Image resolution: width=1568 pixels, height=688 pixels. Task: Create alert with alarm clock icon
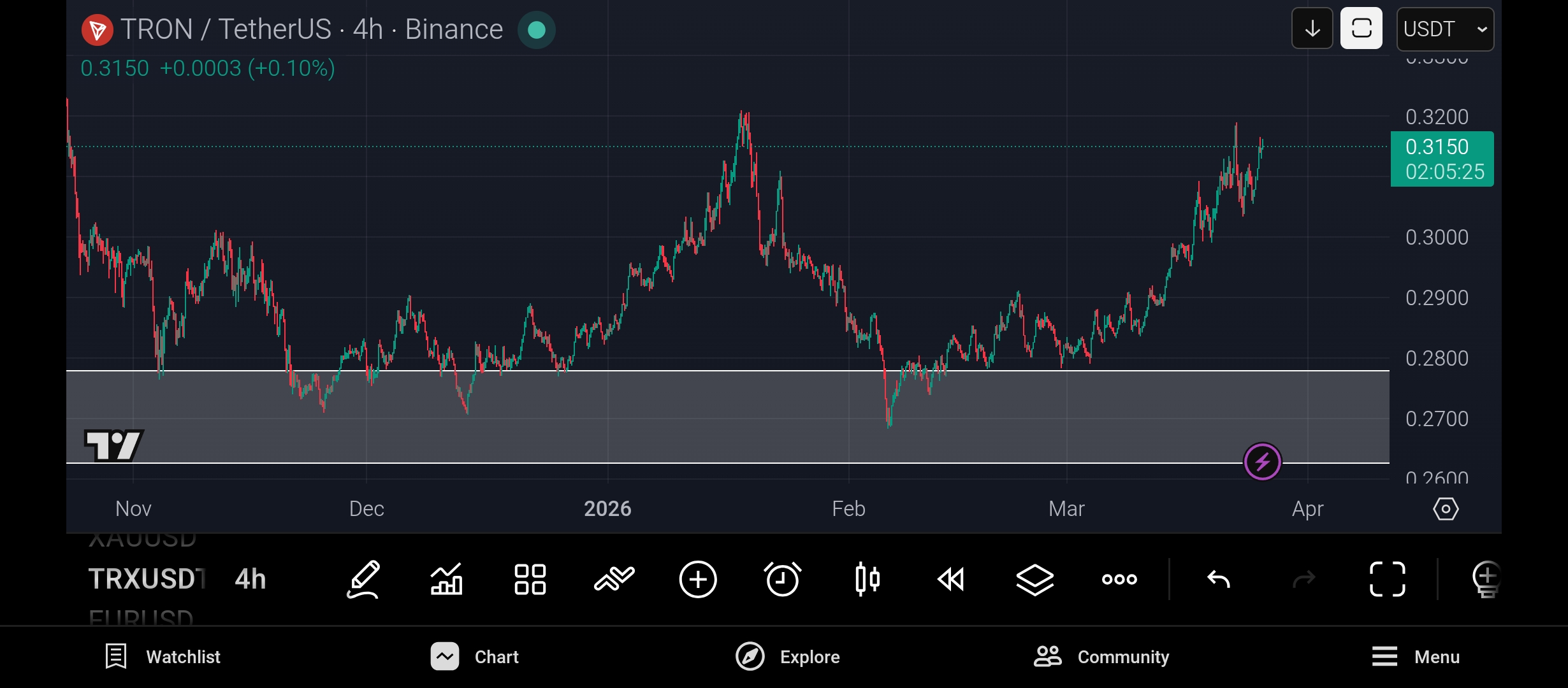[x=782, y=579]
